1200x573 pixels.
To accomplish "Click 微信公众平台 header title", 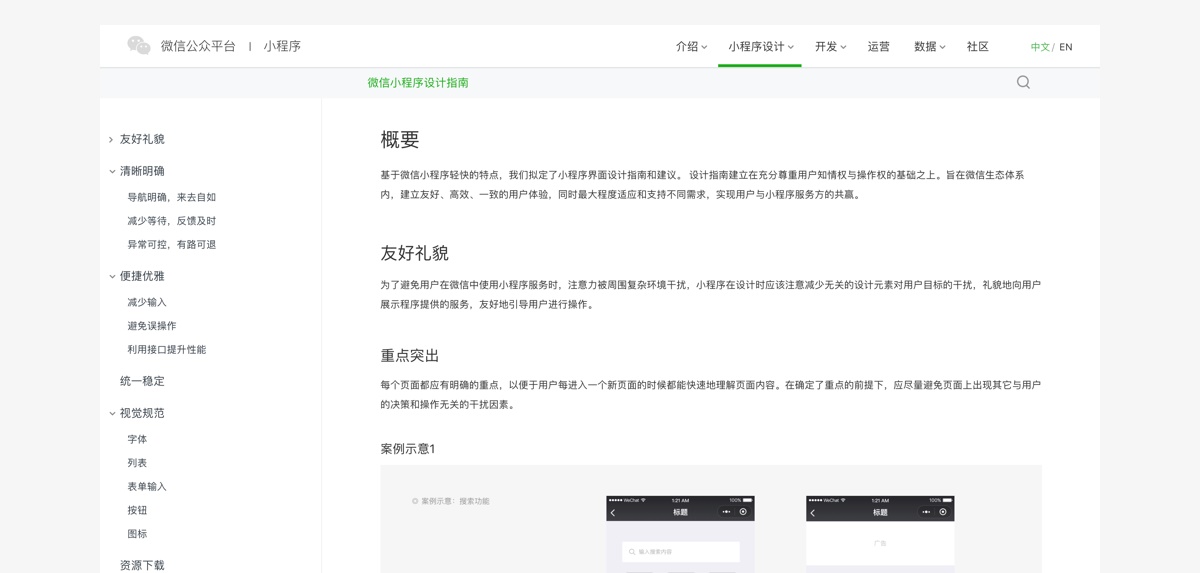I will pyautogui.click(x=198, y=46).
